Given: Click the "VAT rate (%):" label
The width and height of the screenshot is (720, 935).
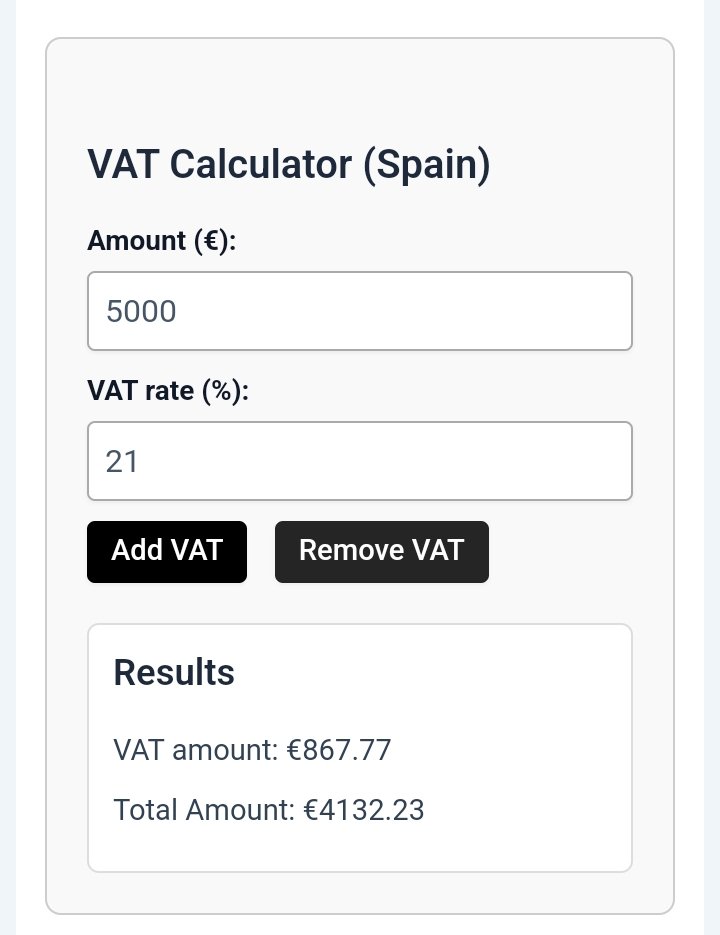Looking at the screenshot, I should pyautogui.click(x=168, y=391).
